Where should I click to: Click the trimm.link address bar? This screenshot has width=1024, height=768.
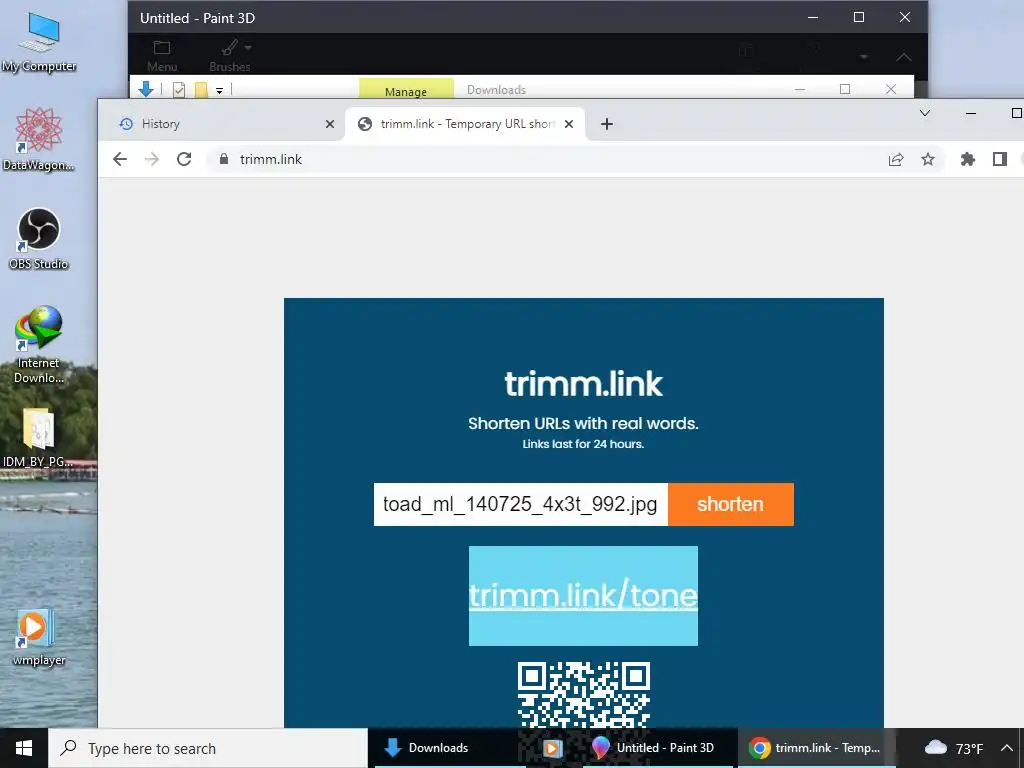[x=549, y=159]
